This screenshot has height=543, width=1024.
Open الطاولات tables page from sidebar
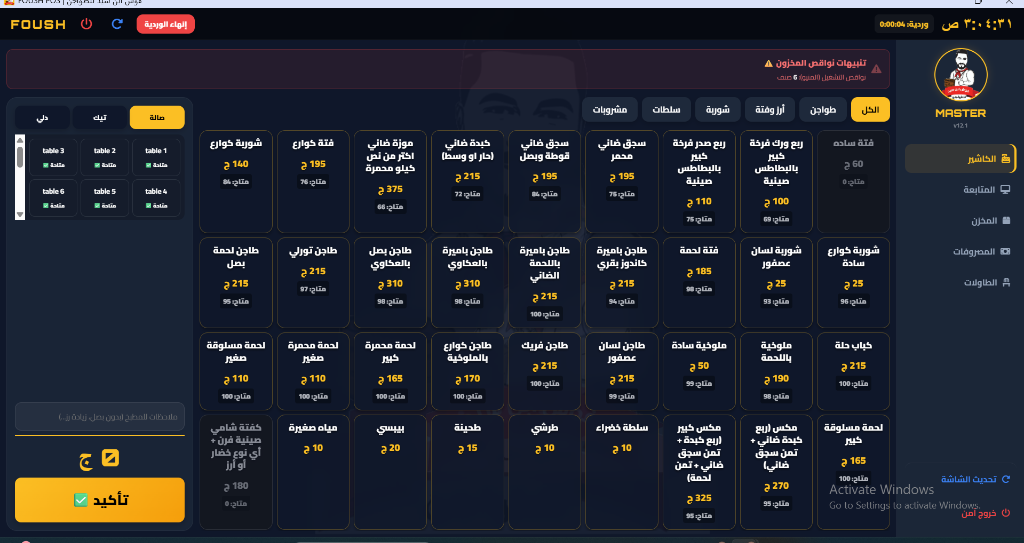[x=960, y=282]
